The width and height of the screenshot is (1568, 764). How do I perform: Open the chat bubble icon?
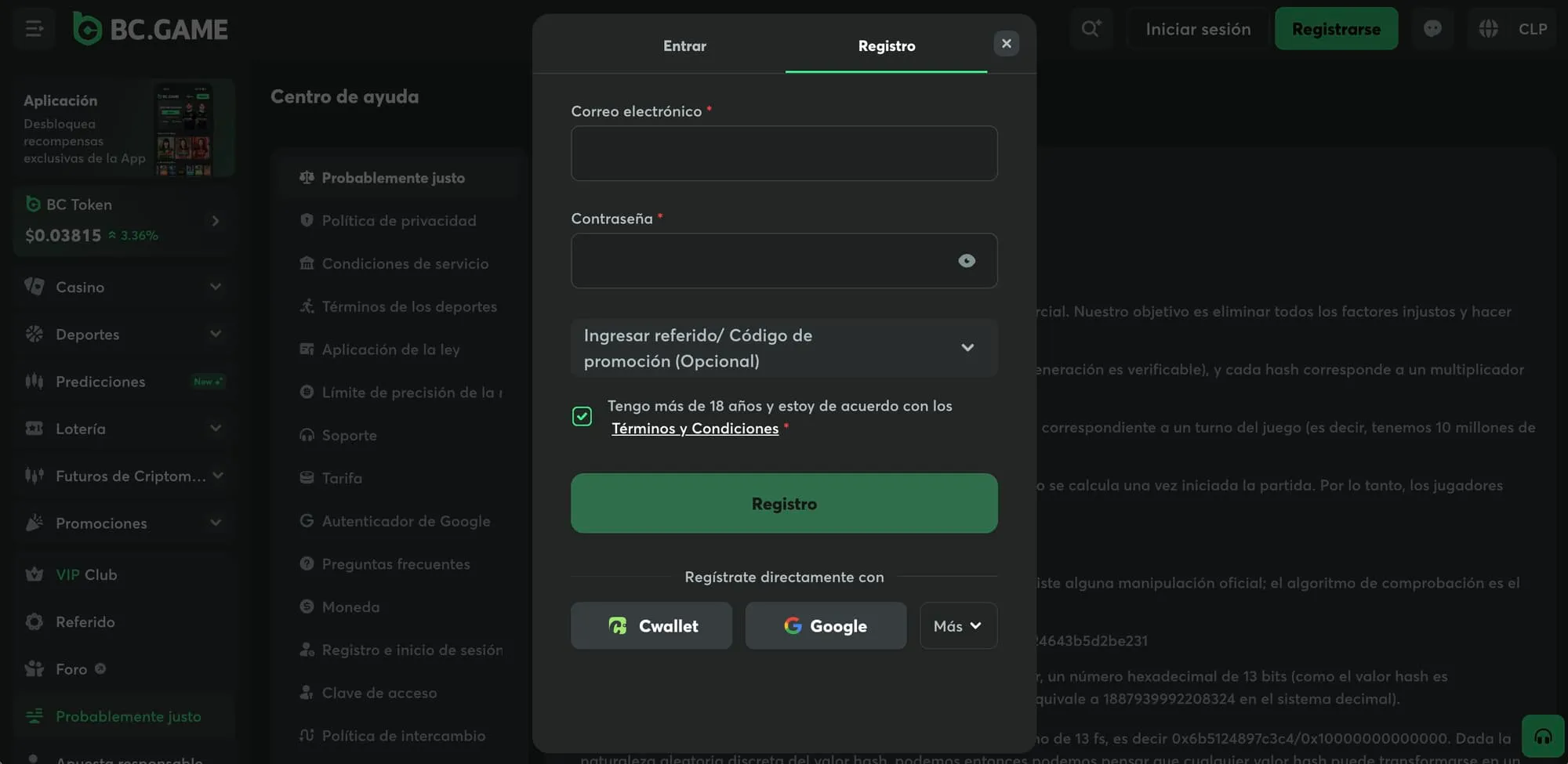[x=1432, y=29]
